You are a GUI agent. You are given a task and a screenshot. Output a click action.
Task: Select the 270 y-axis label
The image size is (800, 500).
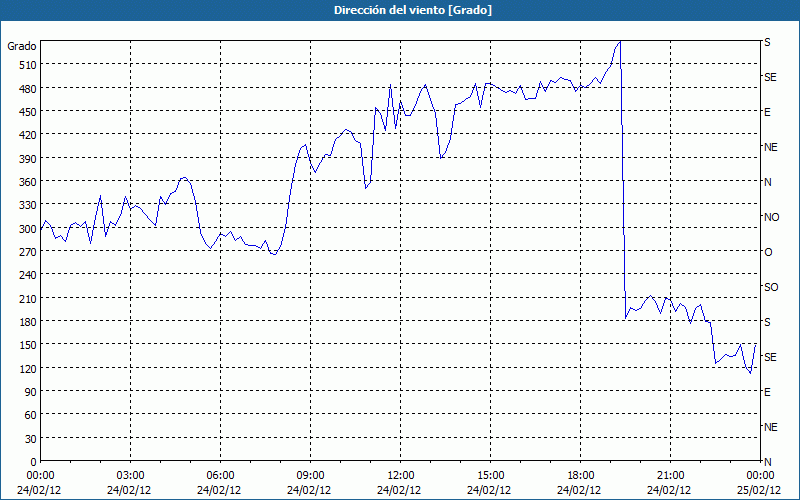[28, 252]
